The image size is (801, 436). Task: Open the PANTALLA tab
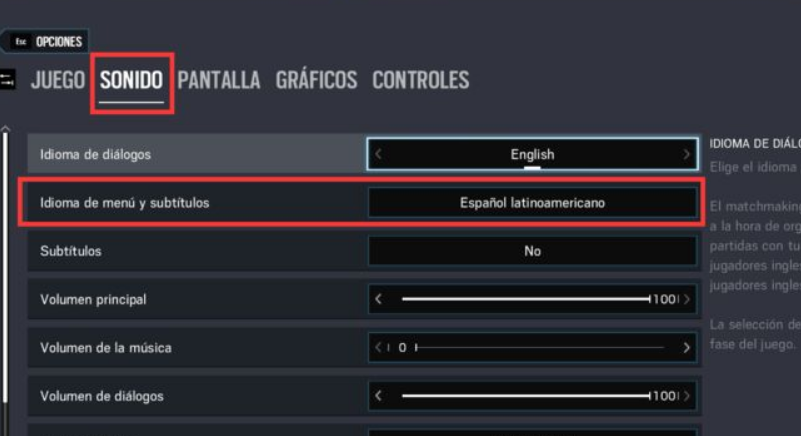[219, 80]
